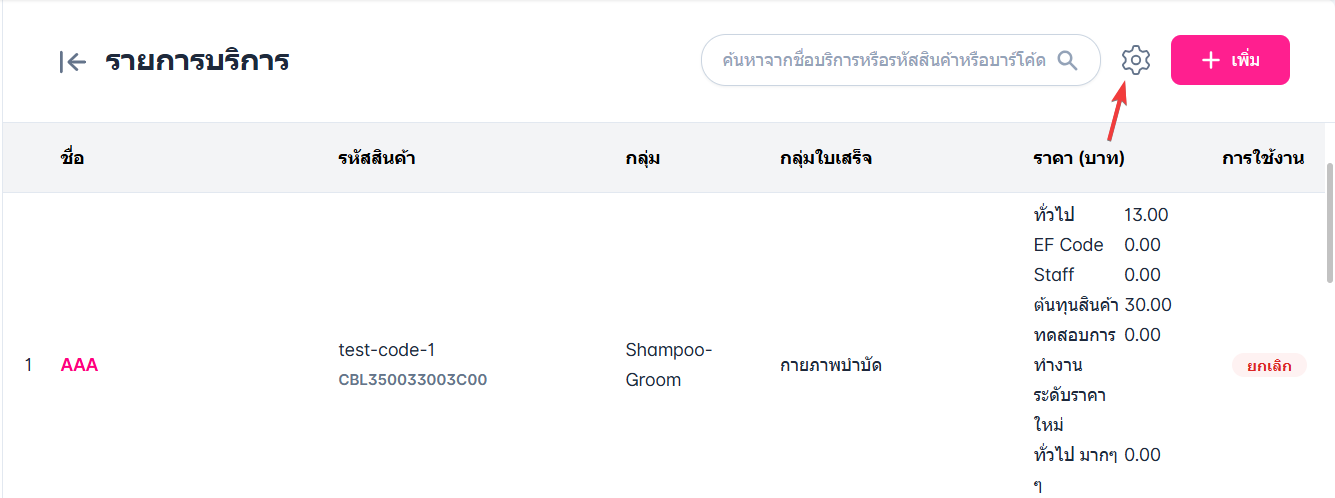
Task: Open settings via the gear icon
Action: [1136, 61]
